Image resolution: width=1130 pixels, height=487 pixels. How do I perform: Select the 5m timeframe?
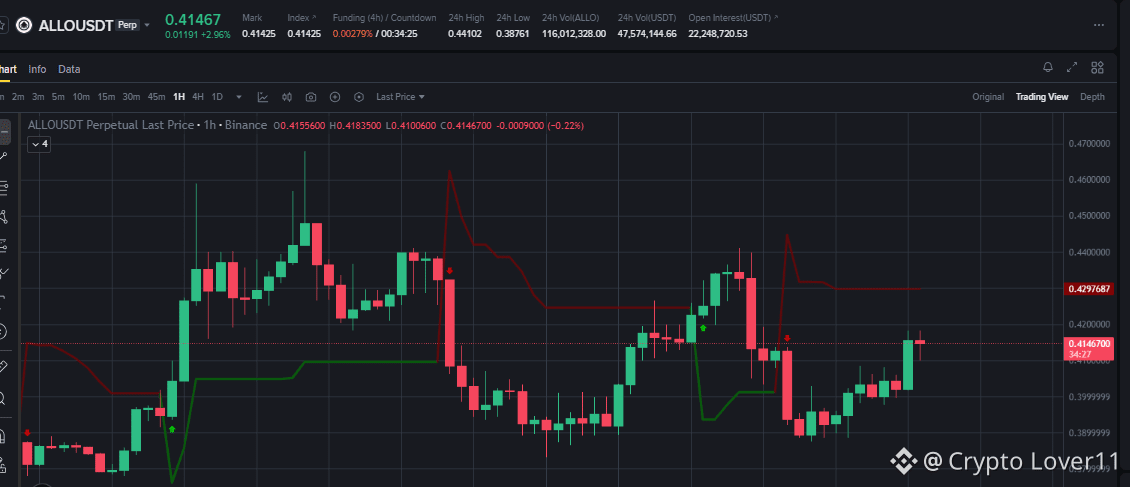(58, 97)
